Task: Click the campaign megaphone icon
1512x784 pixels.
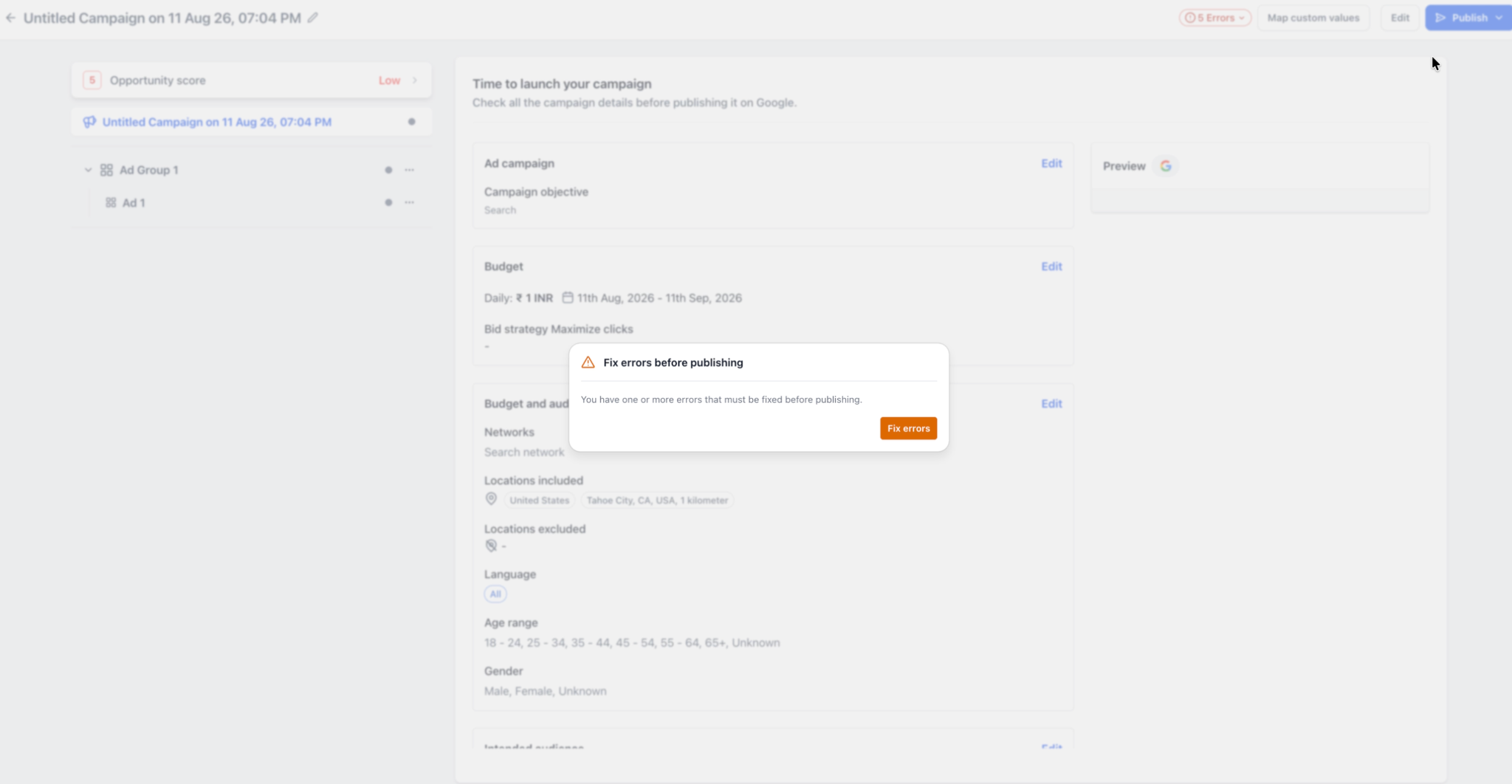Action: click(x=89, y=122)
